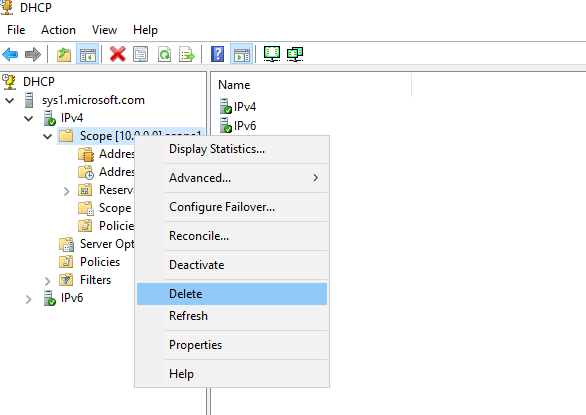The height and width of the screenshot is (415, 586).
Task: Expand the Reservations tree node
Action: 67,191
